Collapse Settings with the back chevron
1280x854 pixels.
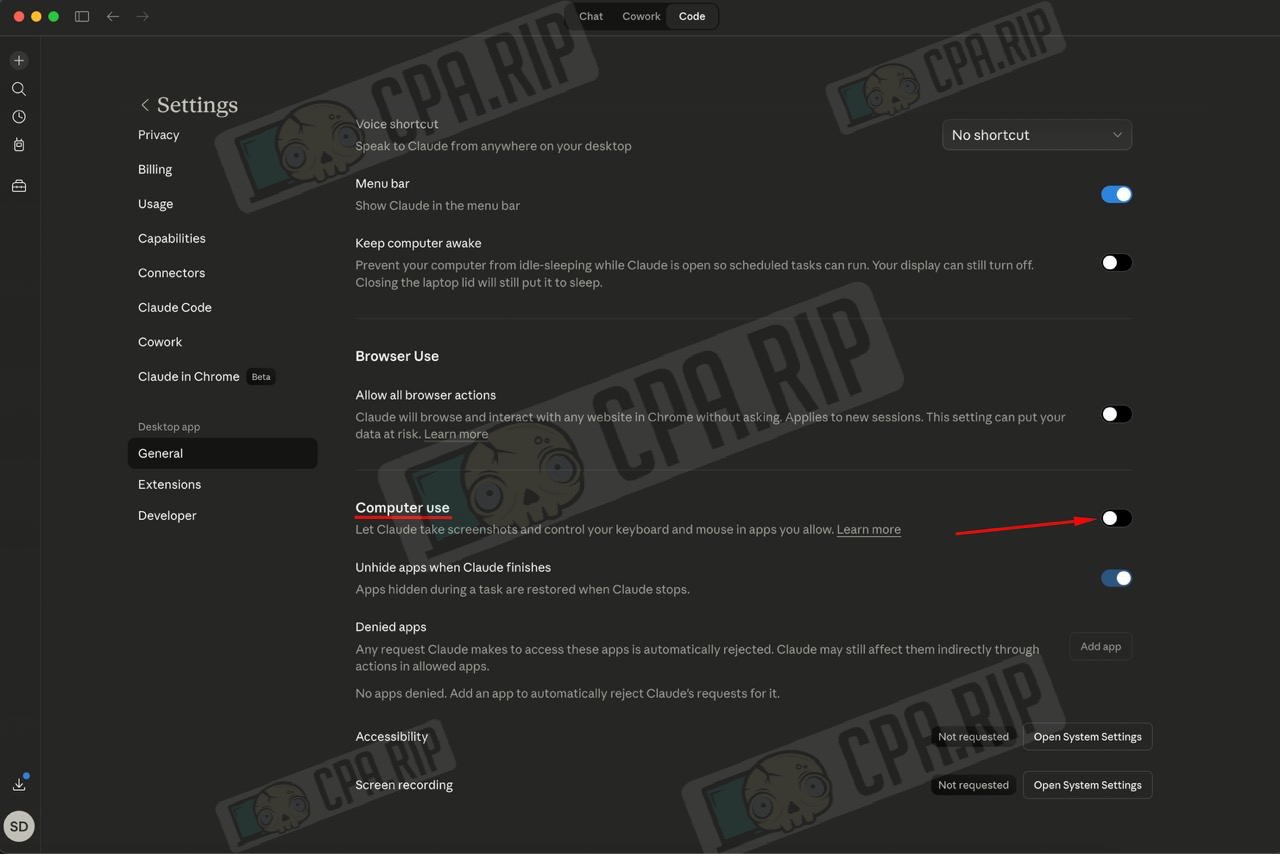(x=145, y=105)
